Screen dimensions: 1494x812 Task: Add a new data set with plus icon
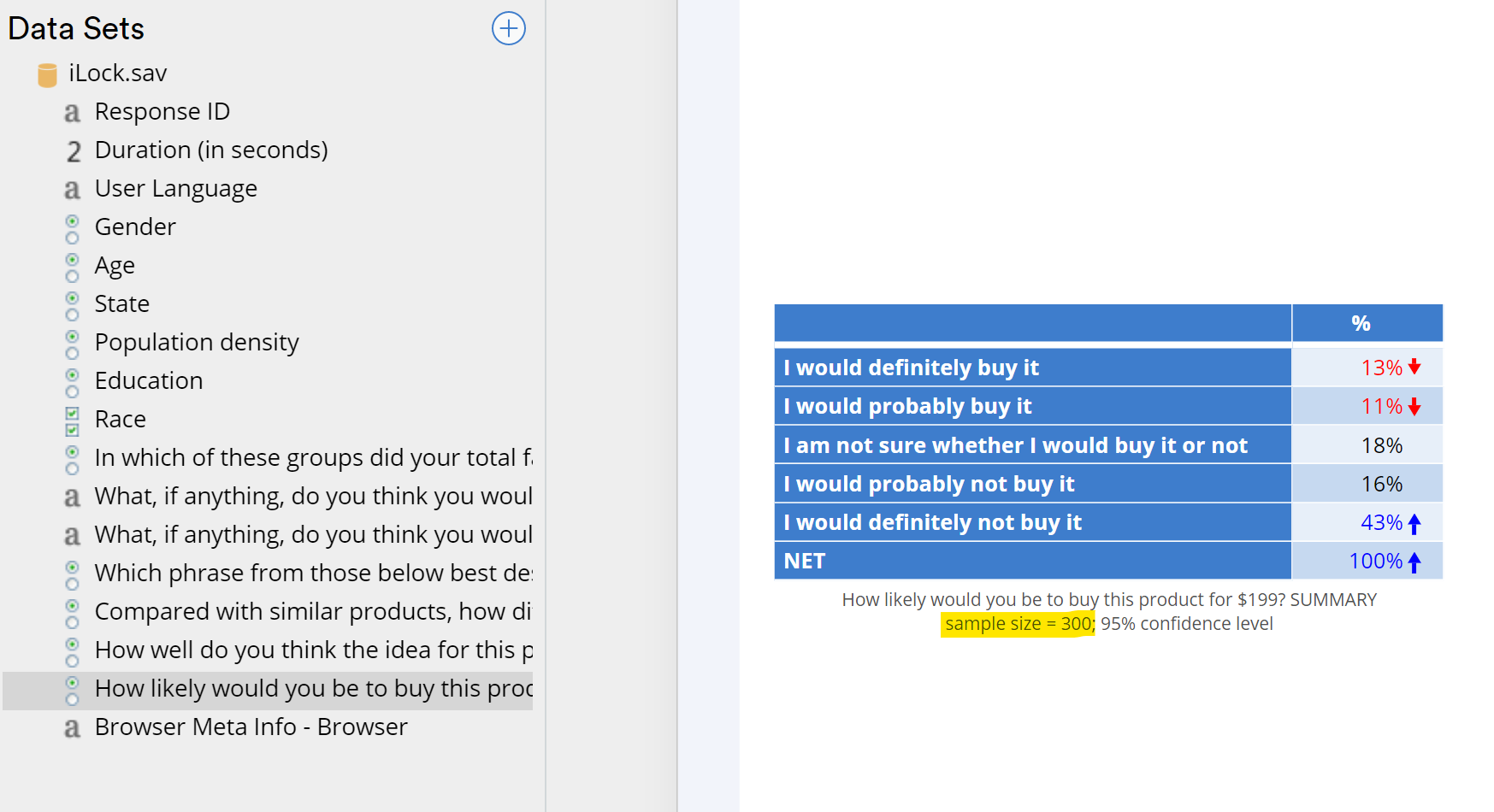[x=508, y=29]
